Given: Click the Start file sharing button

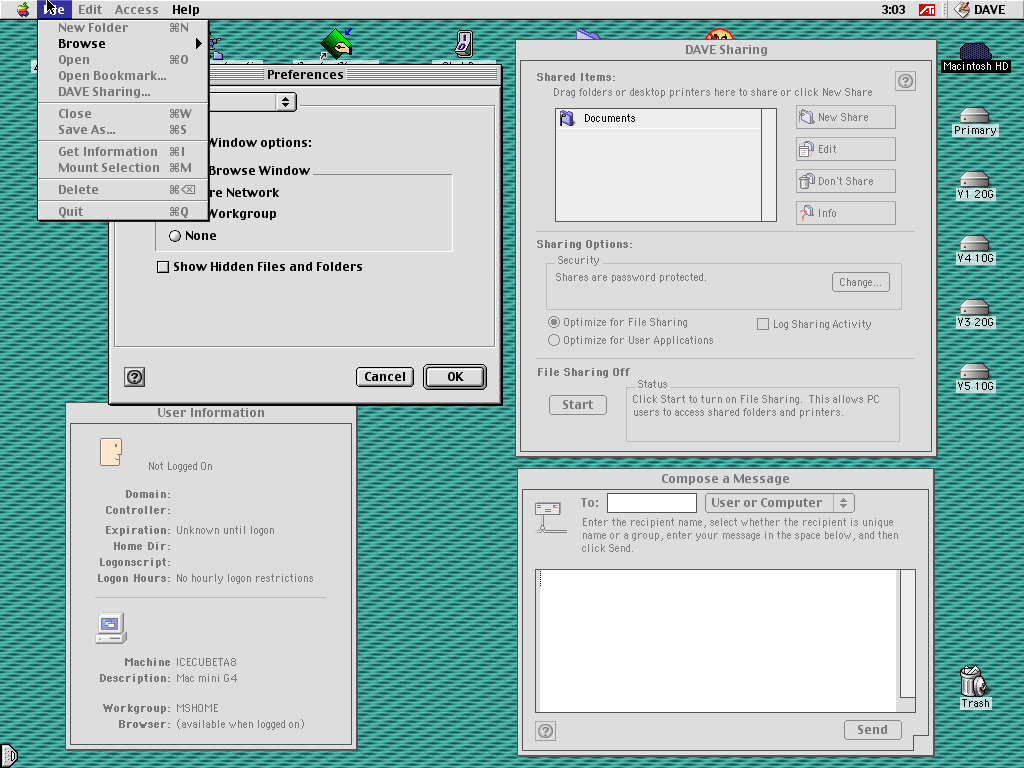Looking at the screenshot, I should (x=578, y=405).
